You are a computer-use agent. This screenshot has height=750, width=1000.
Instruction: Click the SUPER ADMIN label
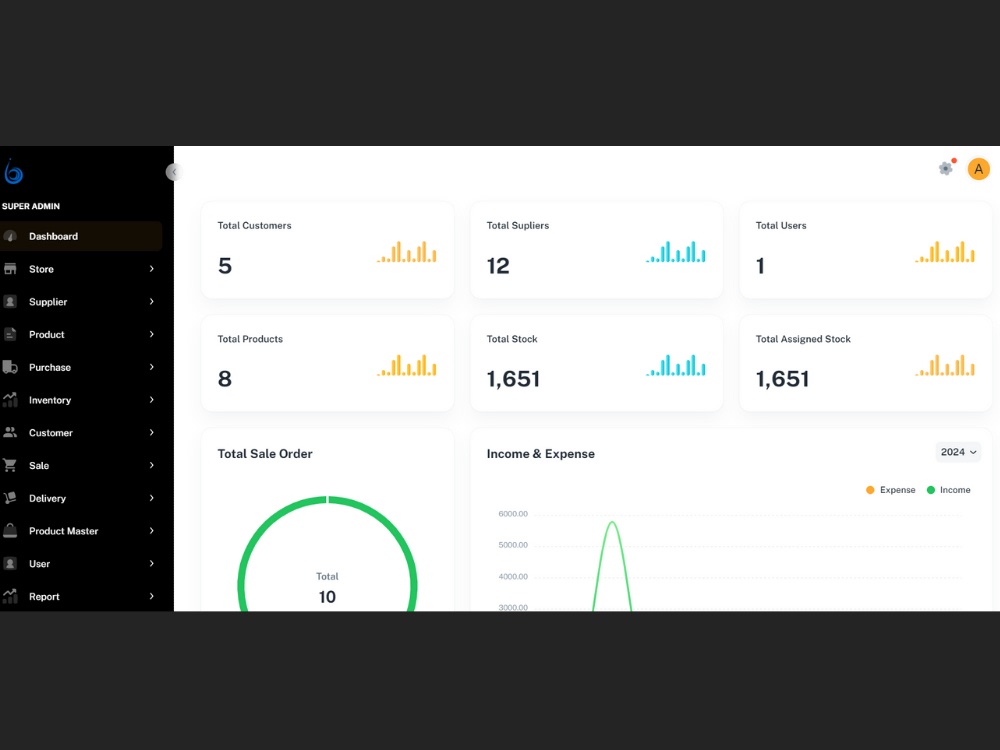(31, 206)
